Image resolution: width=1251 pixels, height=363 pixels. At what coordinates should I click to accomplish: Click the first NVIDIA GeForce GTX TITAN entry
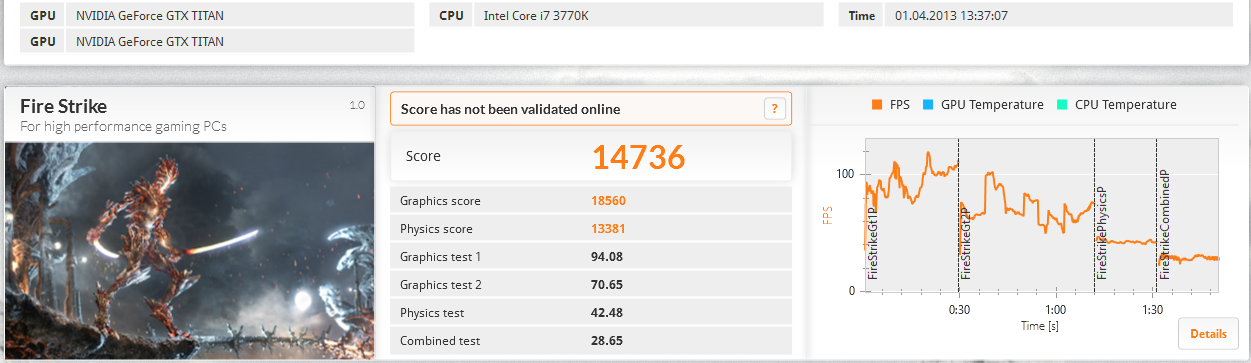tap(150, 15)
